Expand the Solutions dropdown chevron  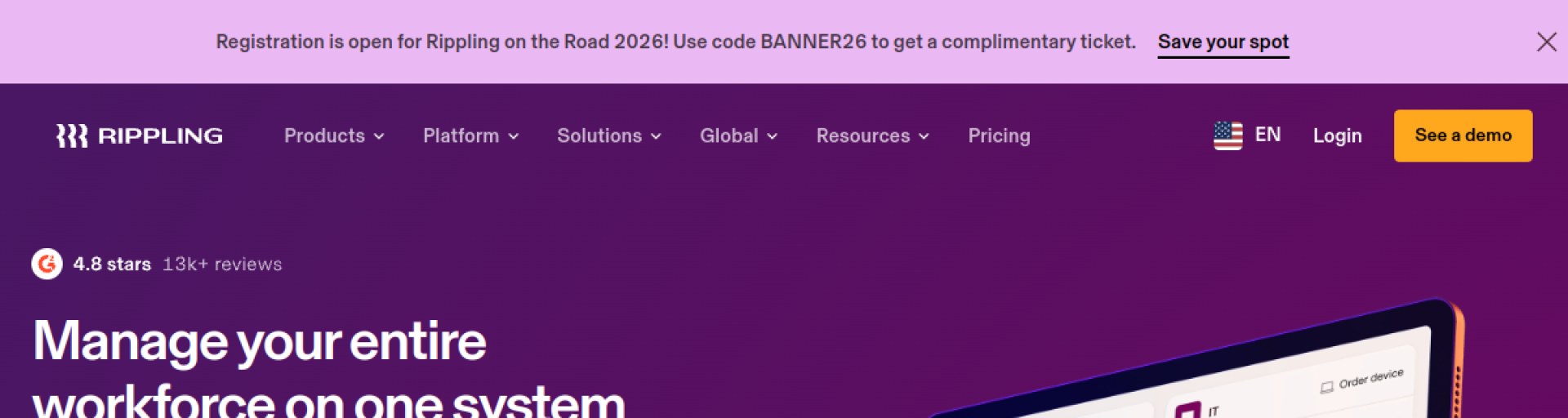[656, 136]
